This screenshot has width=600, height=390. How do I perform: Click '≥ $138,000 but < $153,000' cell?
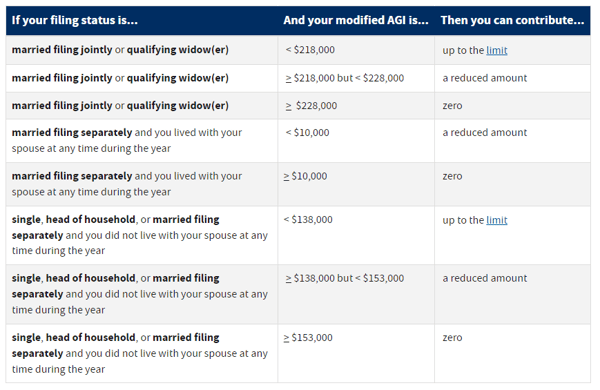point(344,278)
